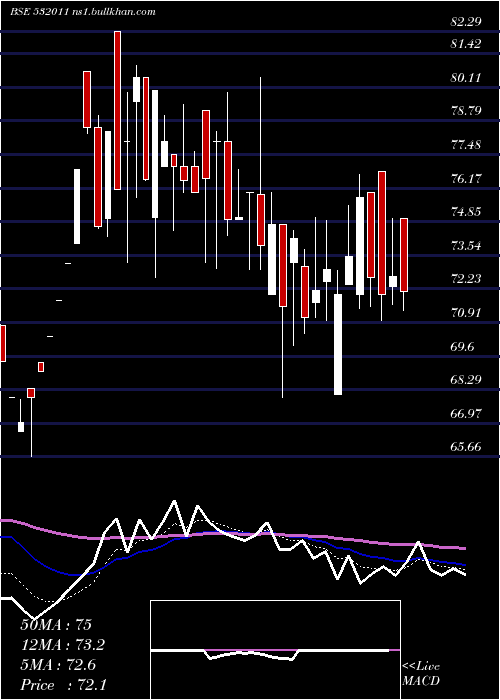This screenshot has height=700, width=500.
Task: Select the 70.91 price axis label
Action: click(466, 312)
